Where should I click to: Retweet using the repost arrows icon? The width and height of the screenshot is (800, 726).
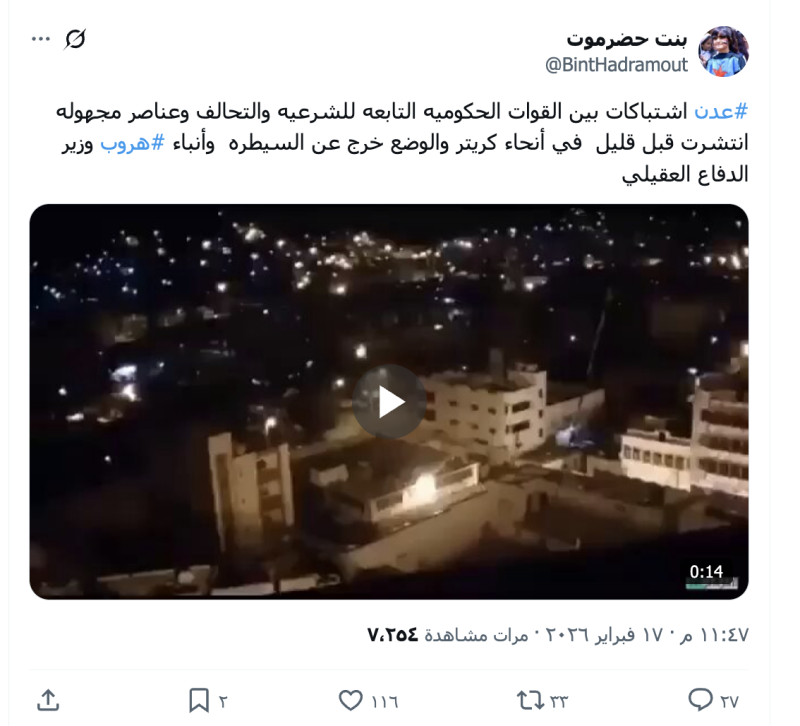(x=531, y=700)
